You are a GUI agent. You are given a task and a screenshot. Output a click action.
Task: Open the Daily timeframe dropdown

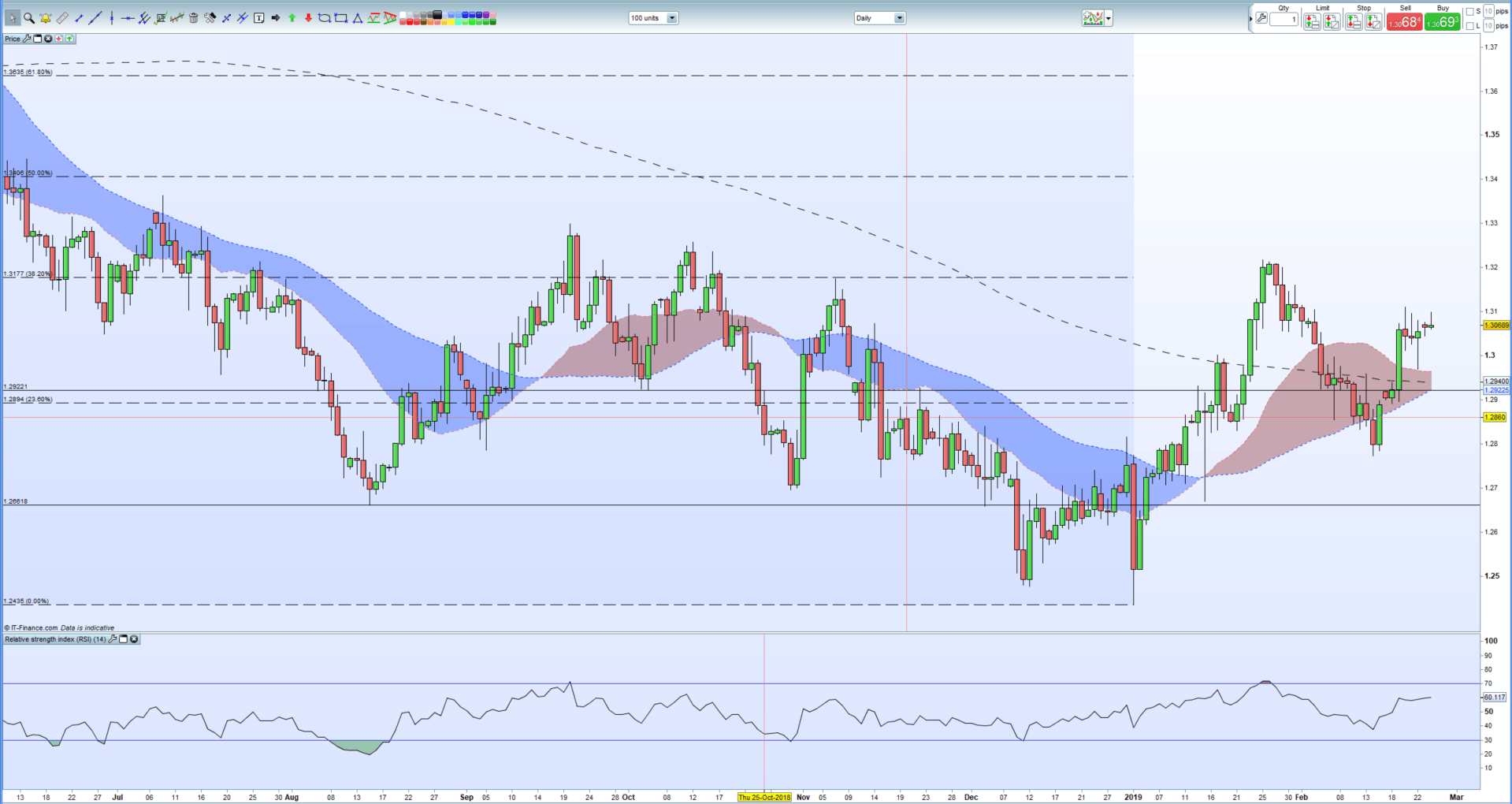tap(879, 18)
